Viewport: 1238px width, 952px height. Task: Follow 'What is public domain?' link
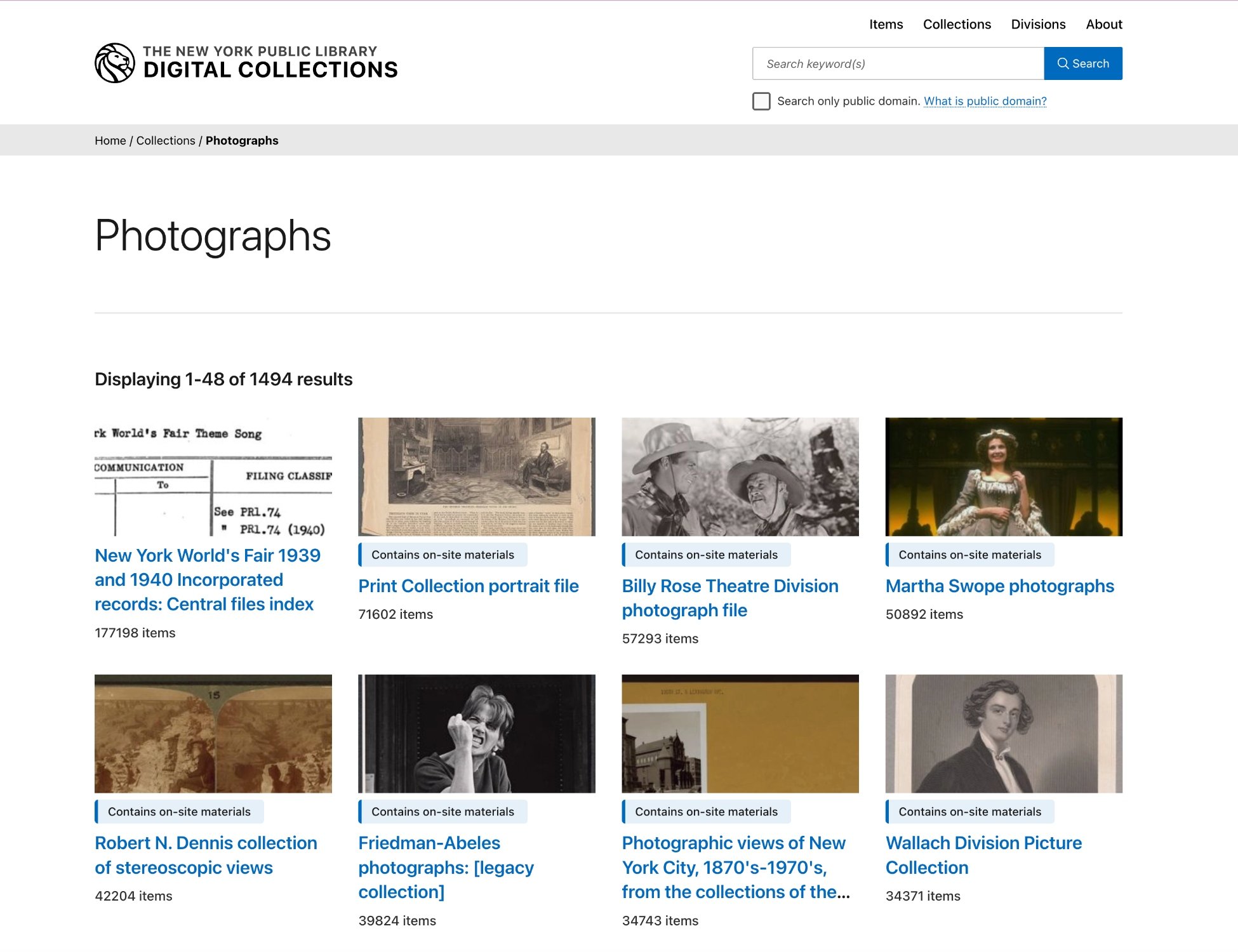point(985,101)
